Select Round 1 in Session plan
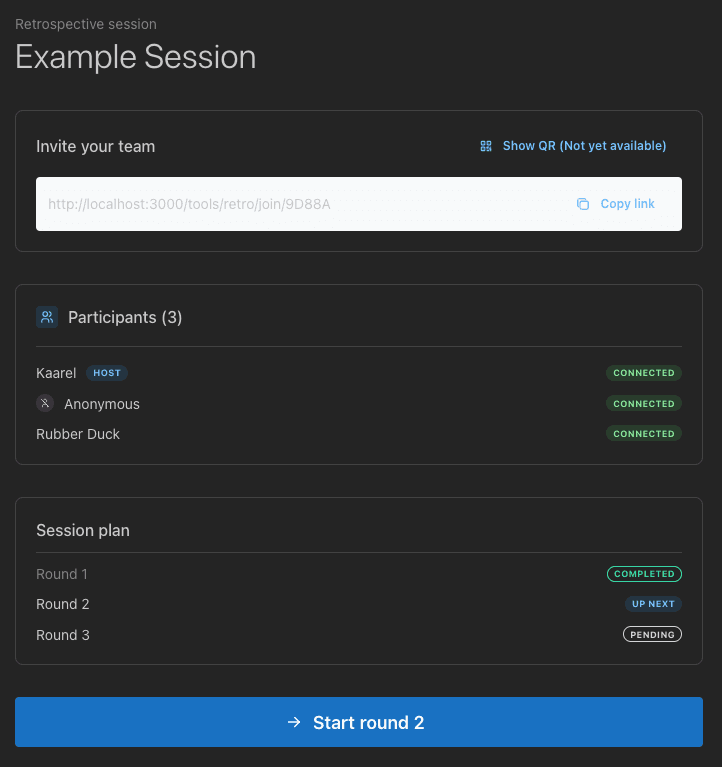The width and height of the screenshot is (722, 767). (62, 574)
